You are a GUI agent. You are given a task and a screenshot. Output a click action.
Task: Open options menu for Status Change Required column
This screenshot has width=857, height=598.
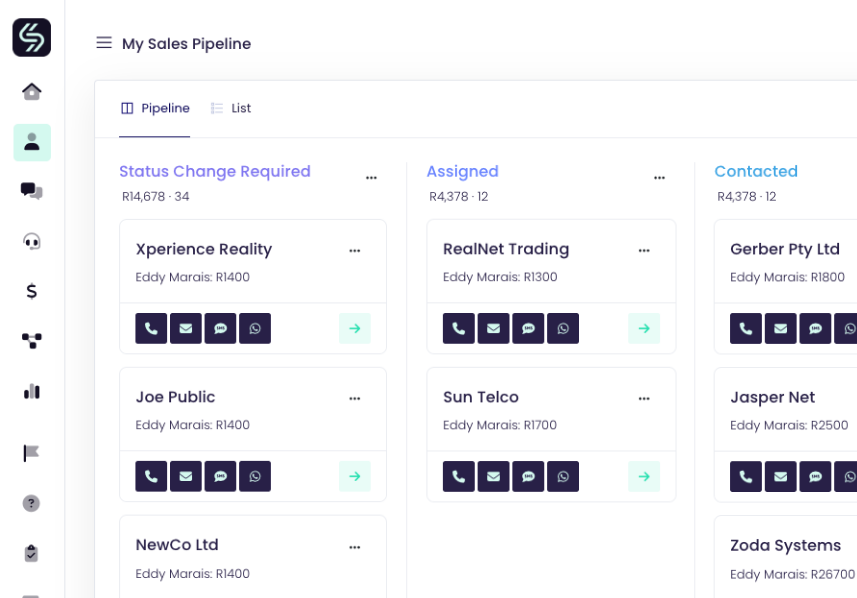pos(371,178)
